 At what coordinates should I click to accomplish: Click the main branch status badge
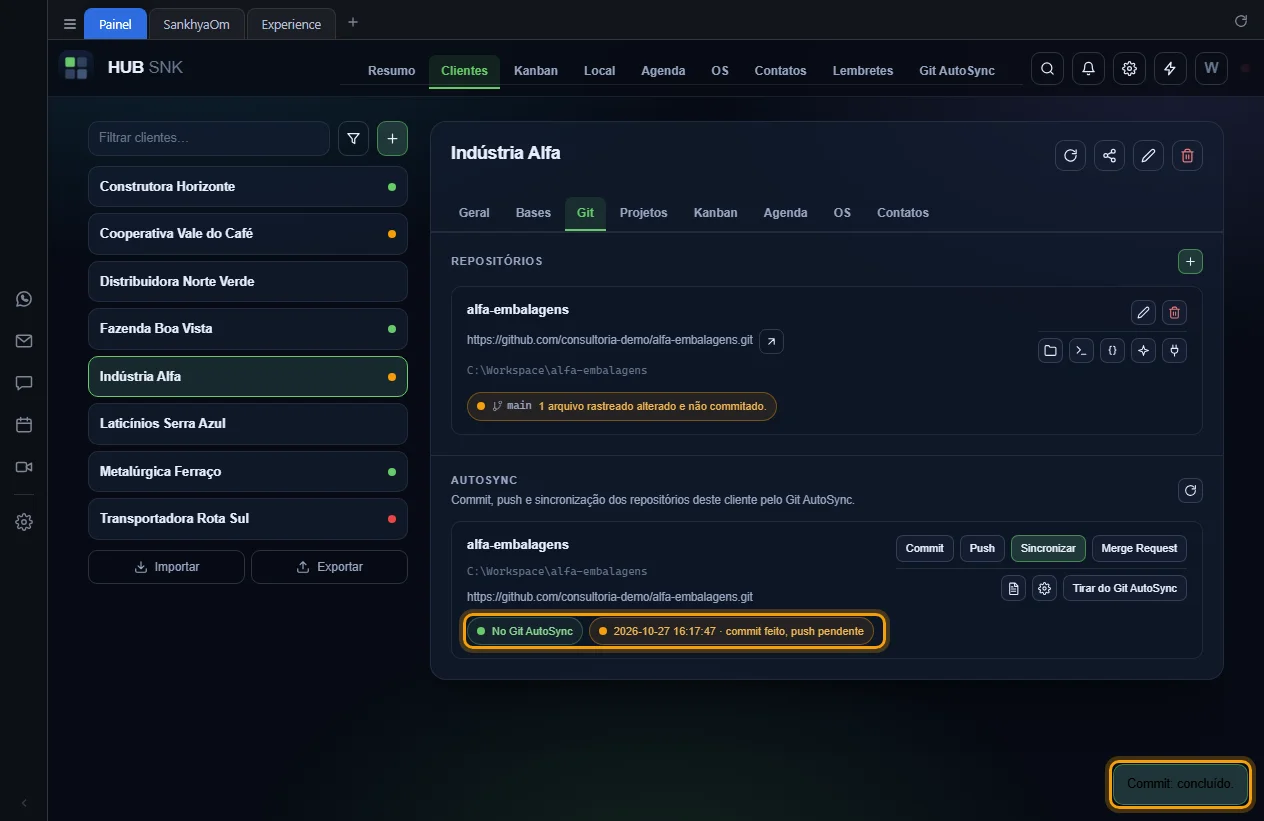click(x=622, y=406)
